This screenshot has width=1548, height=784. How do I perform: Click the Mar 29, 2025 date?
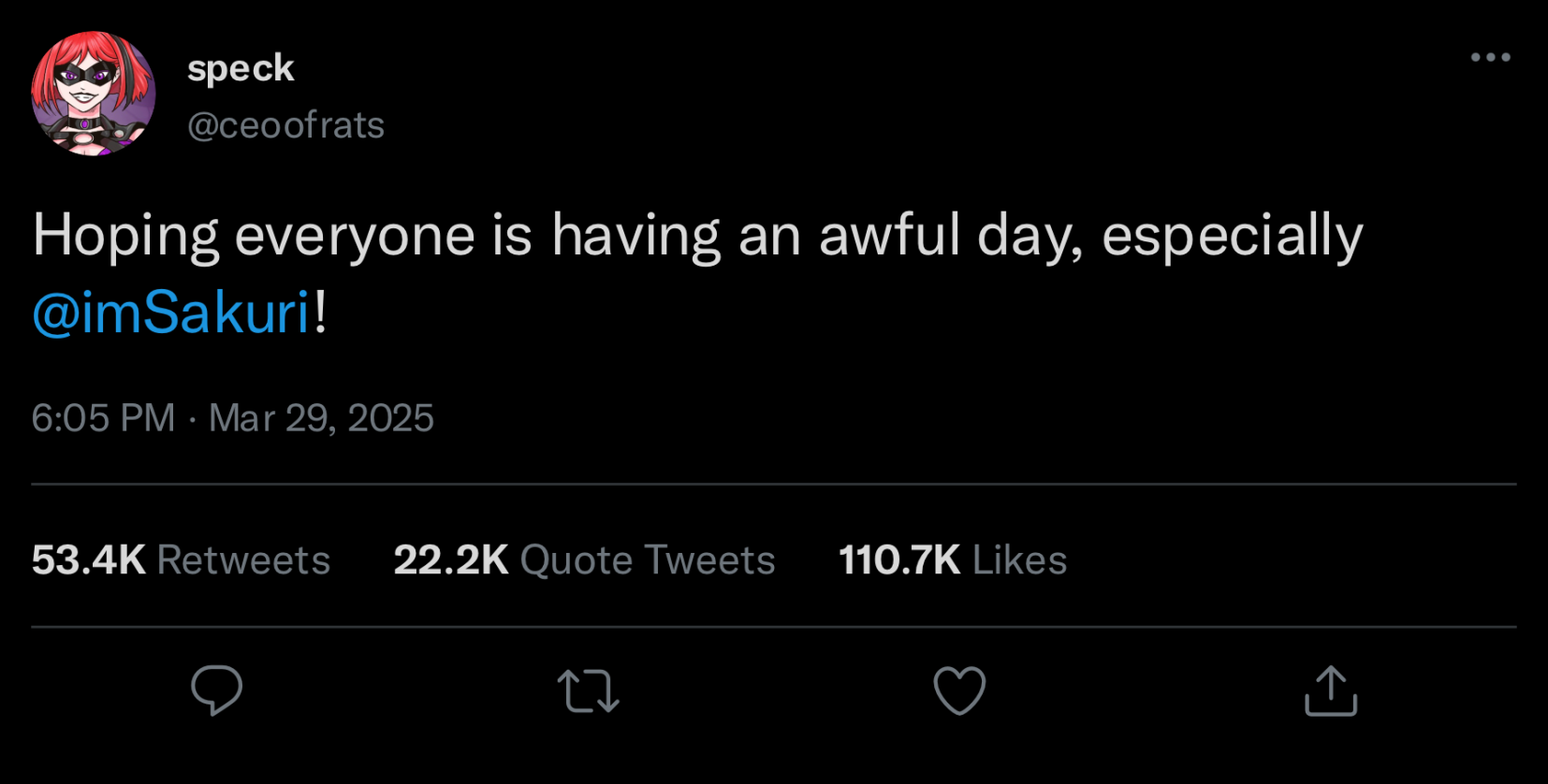click(x=321, y=417)
